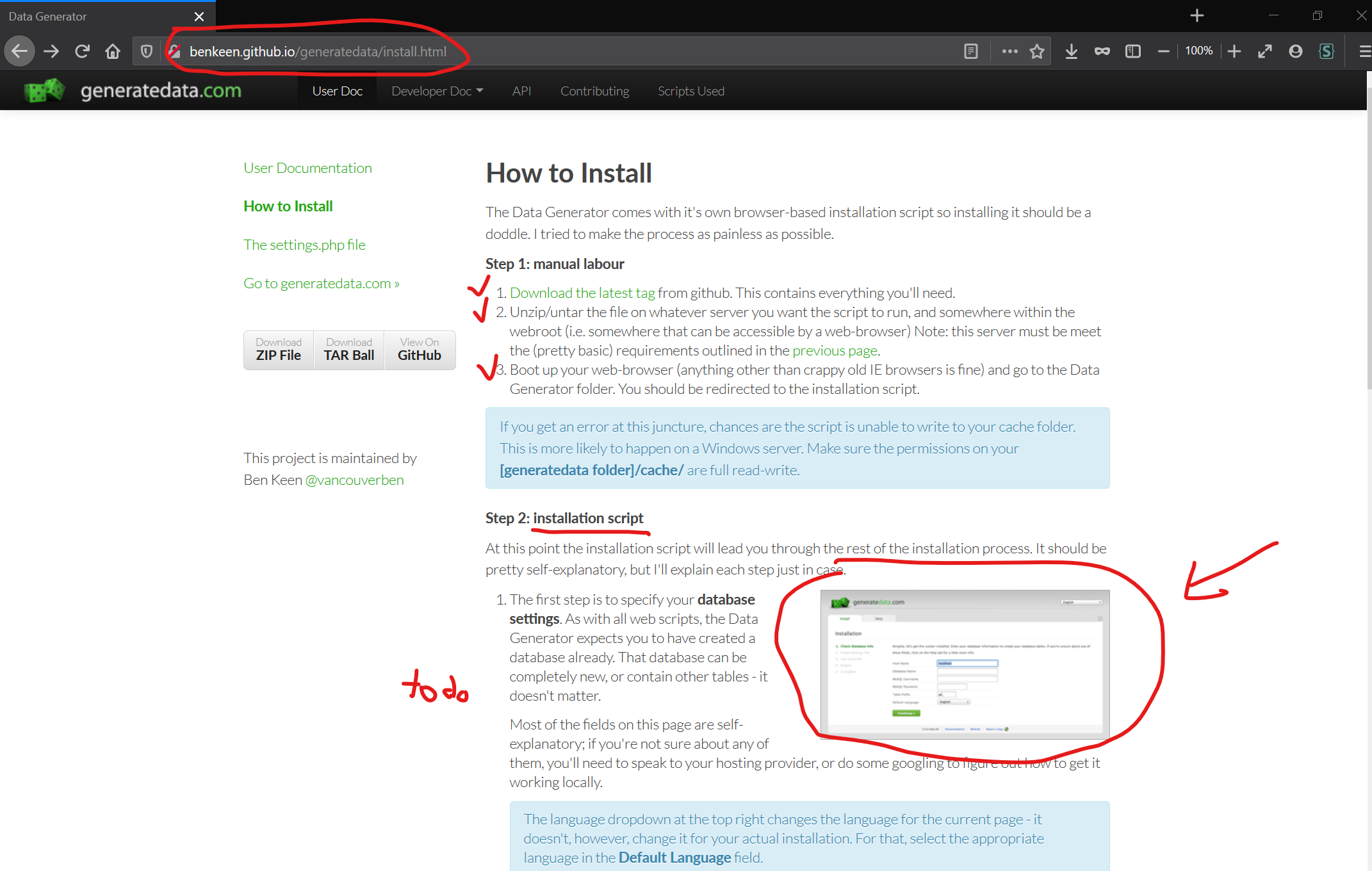Zoom in with plus button
Viewport: 1372px width, 871px height.
1234,51
